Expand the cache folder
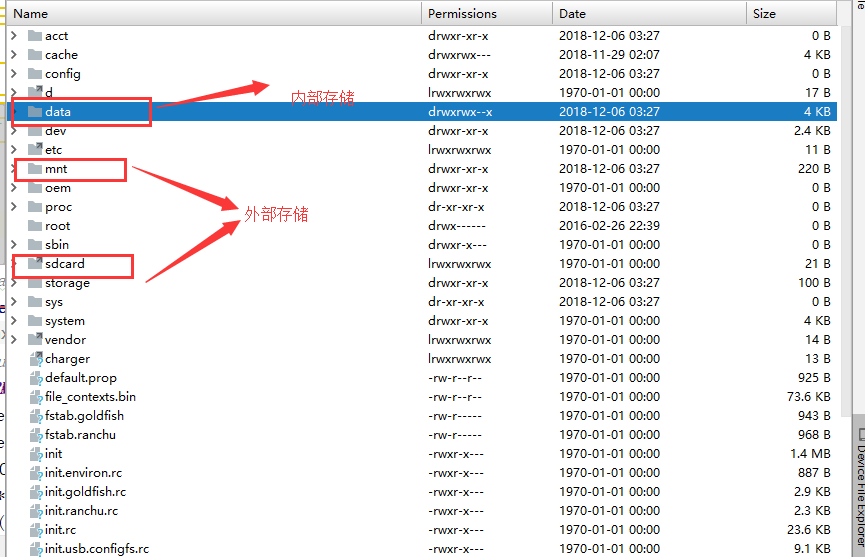Viewport: 865px width, 557px height. pyautogui.click(x=14, y=55)
